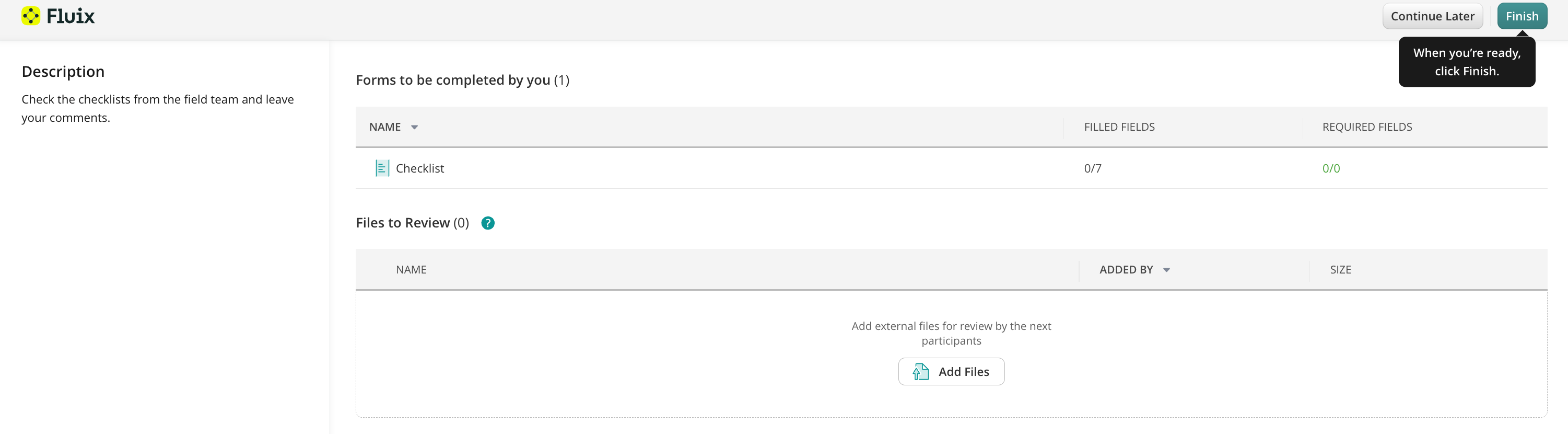Click the Fluix logo icon
Viewport: 1568px width, 434px height.
tap(30, 16)
